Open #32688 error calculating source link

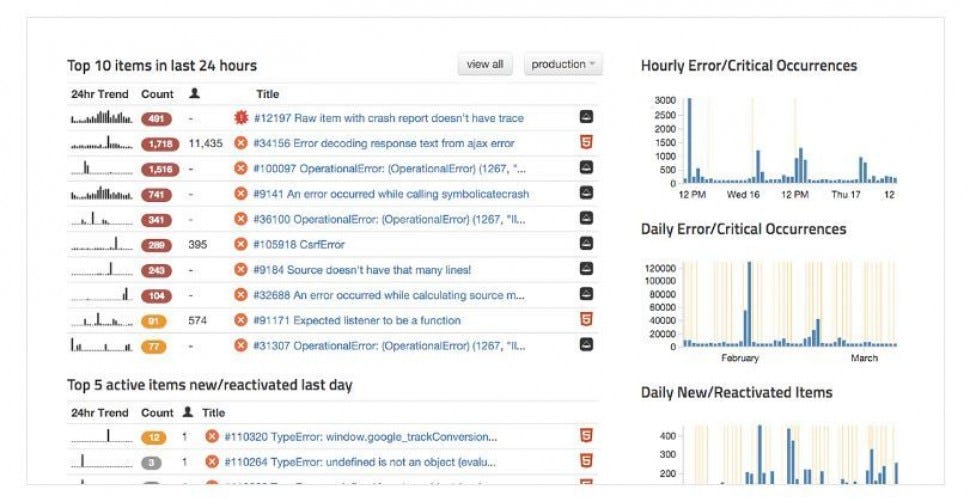point(388,295)
